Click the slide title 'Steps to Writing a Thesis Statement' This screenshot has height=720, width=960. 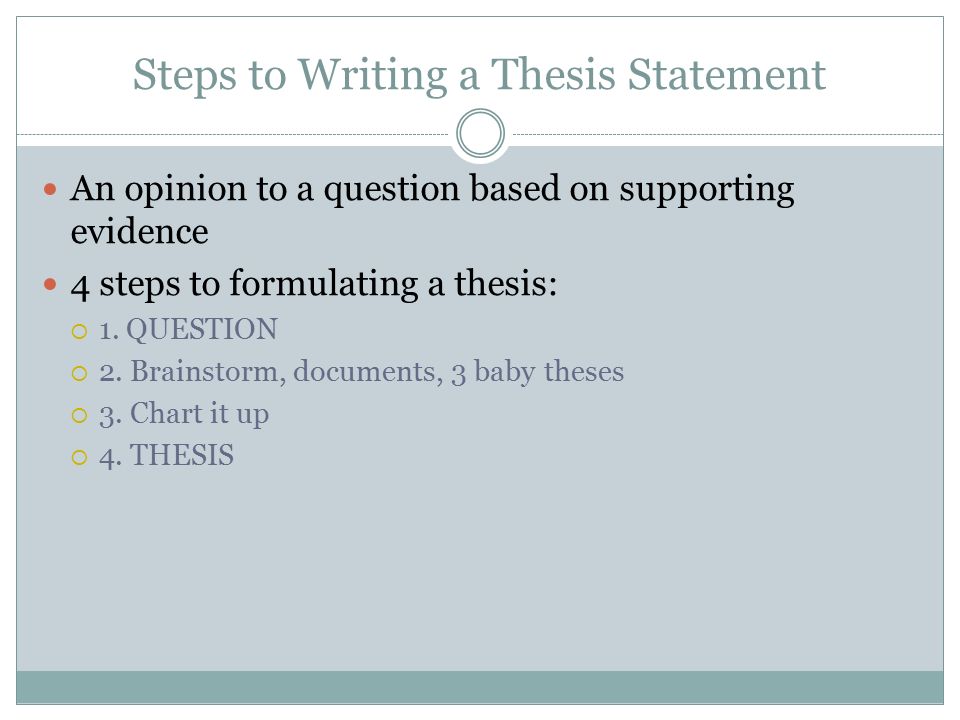(x=479, y=75)
